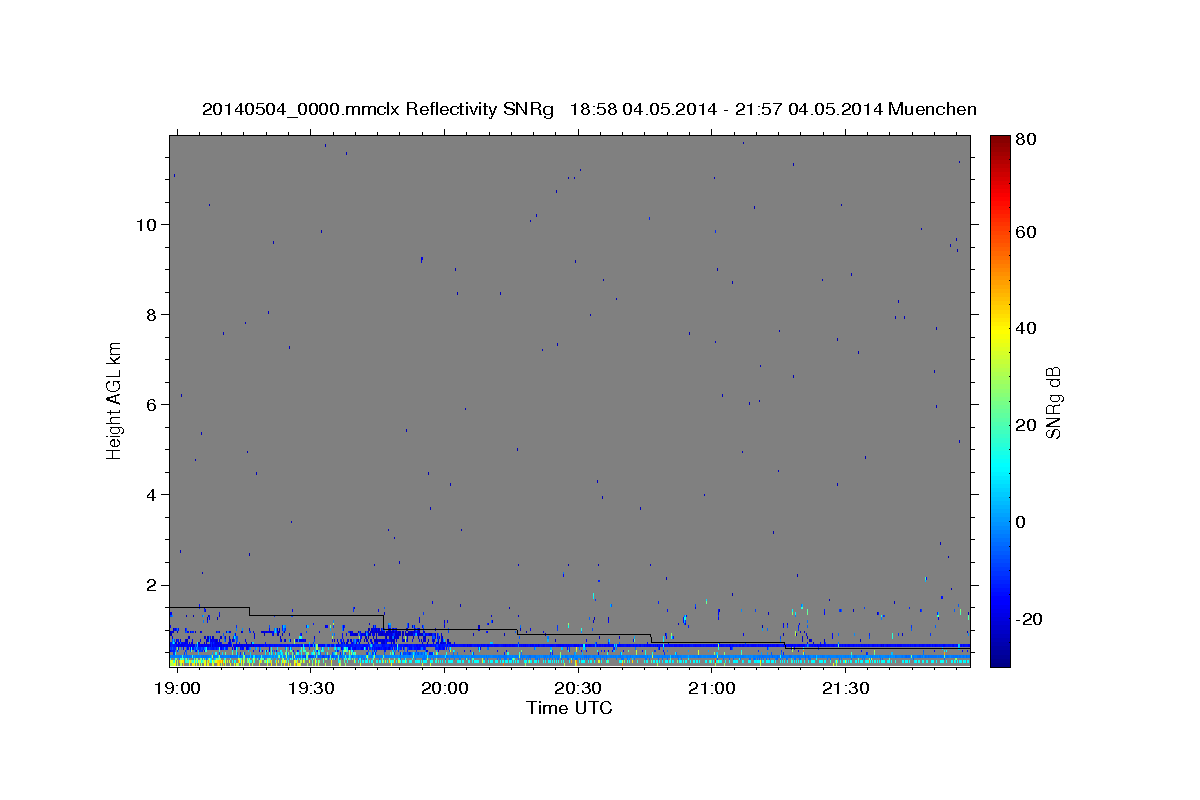1200x800 pixels.
Task: Click the dark blue bottom of the colorbar
Action: point(1000,658)
